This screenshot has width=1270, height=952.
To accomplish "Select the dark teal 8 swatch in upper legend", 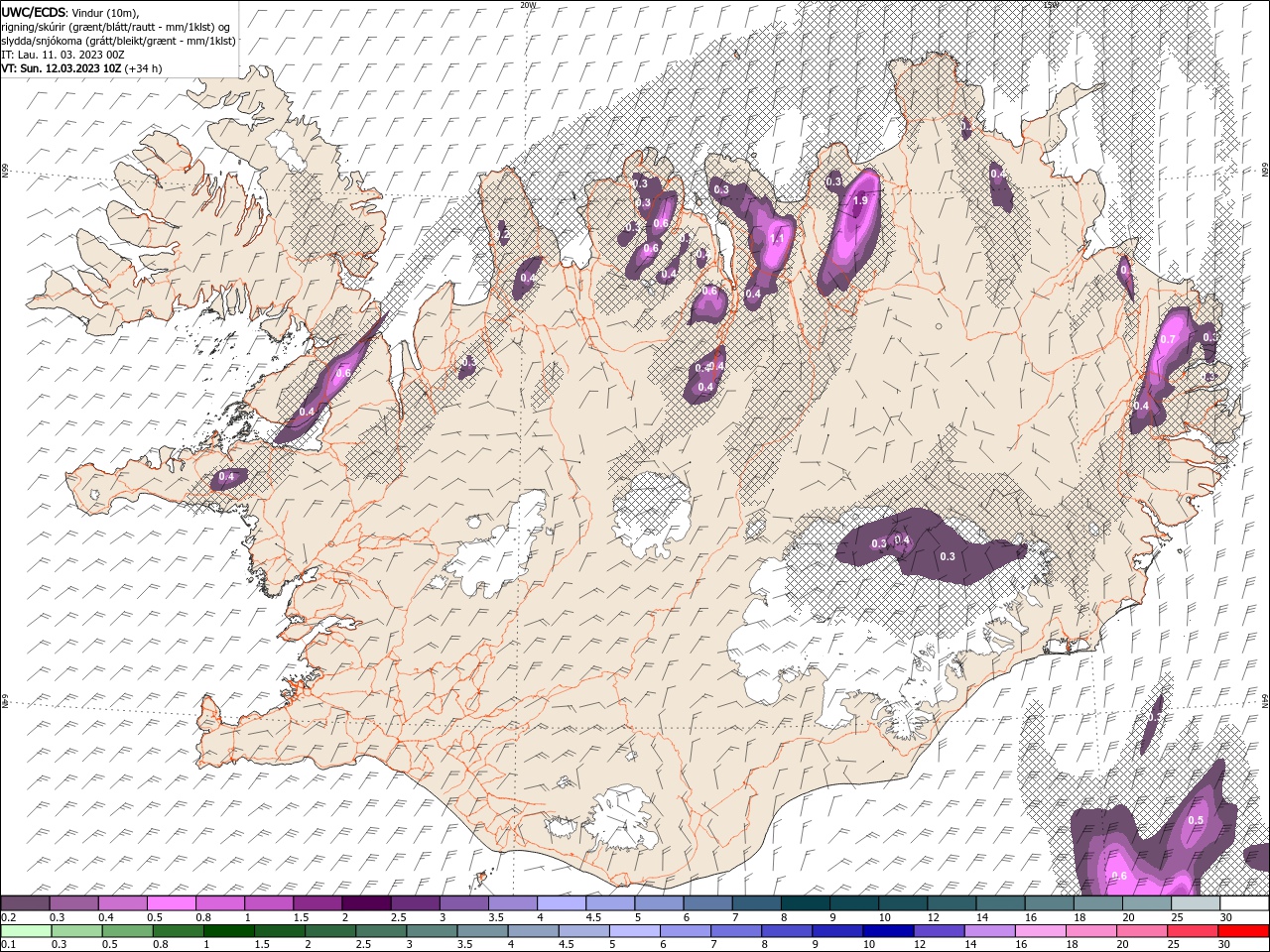I will (806, 903).
